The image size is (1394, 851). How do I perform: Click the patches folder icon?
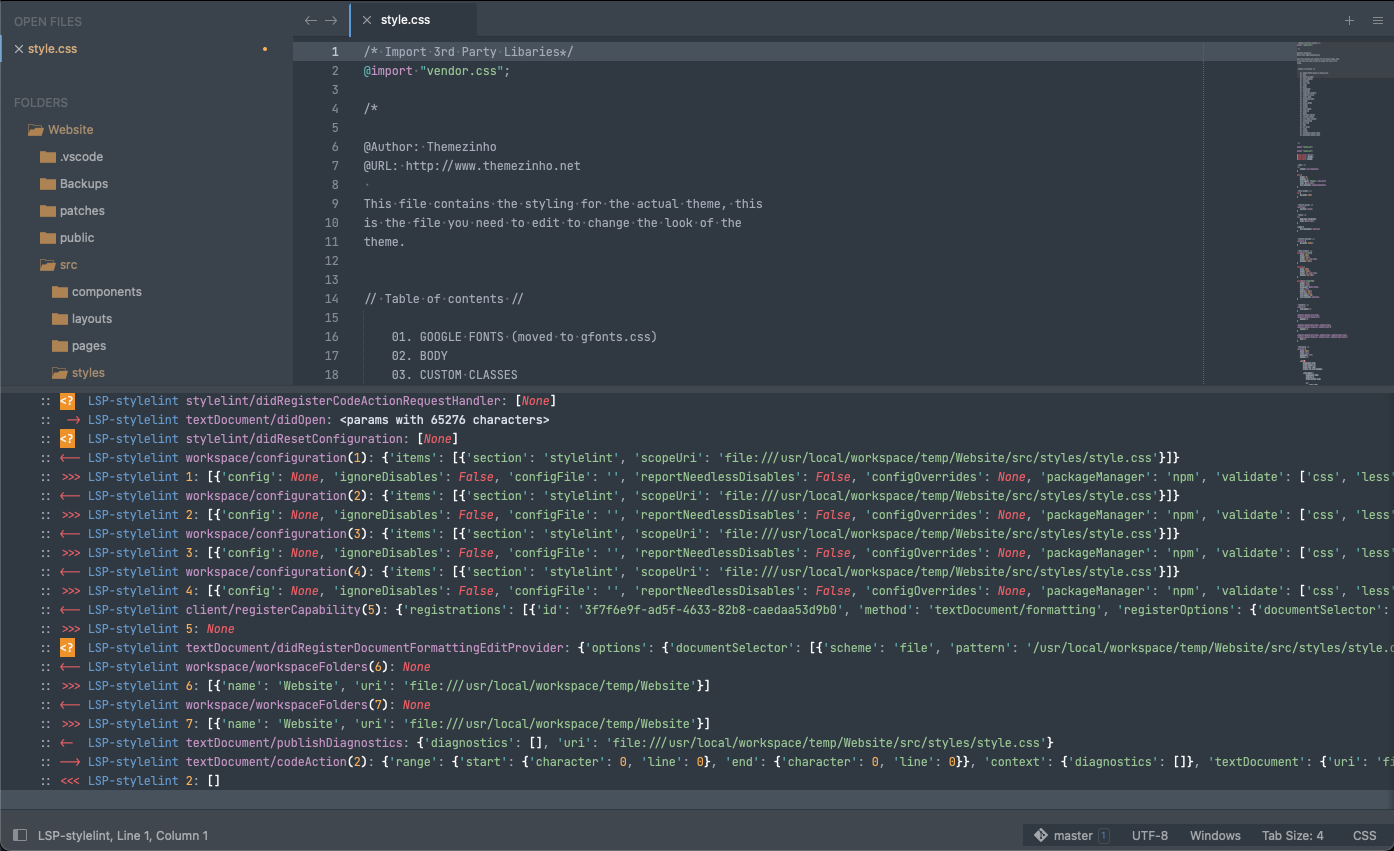pyautogui.click(x=47, y=211)
